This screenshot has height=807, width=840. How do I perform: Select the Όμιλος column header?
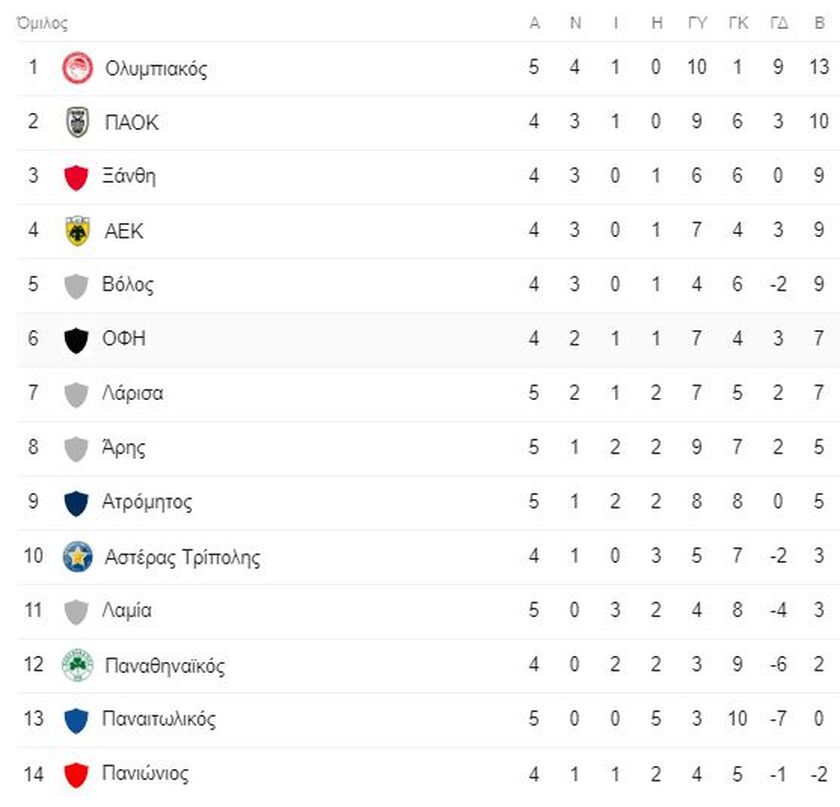42,24
